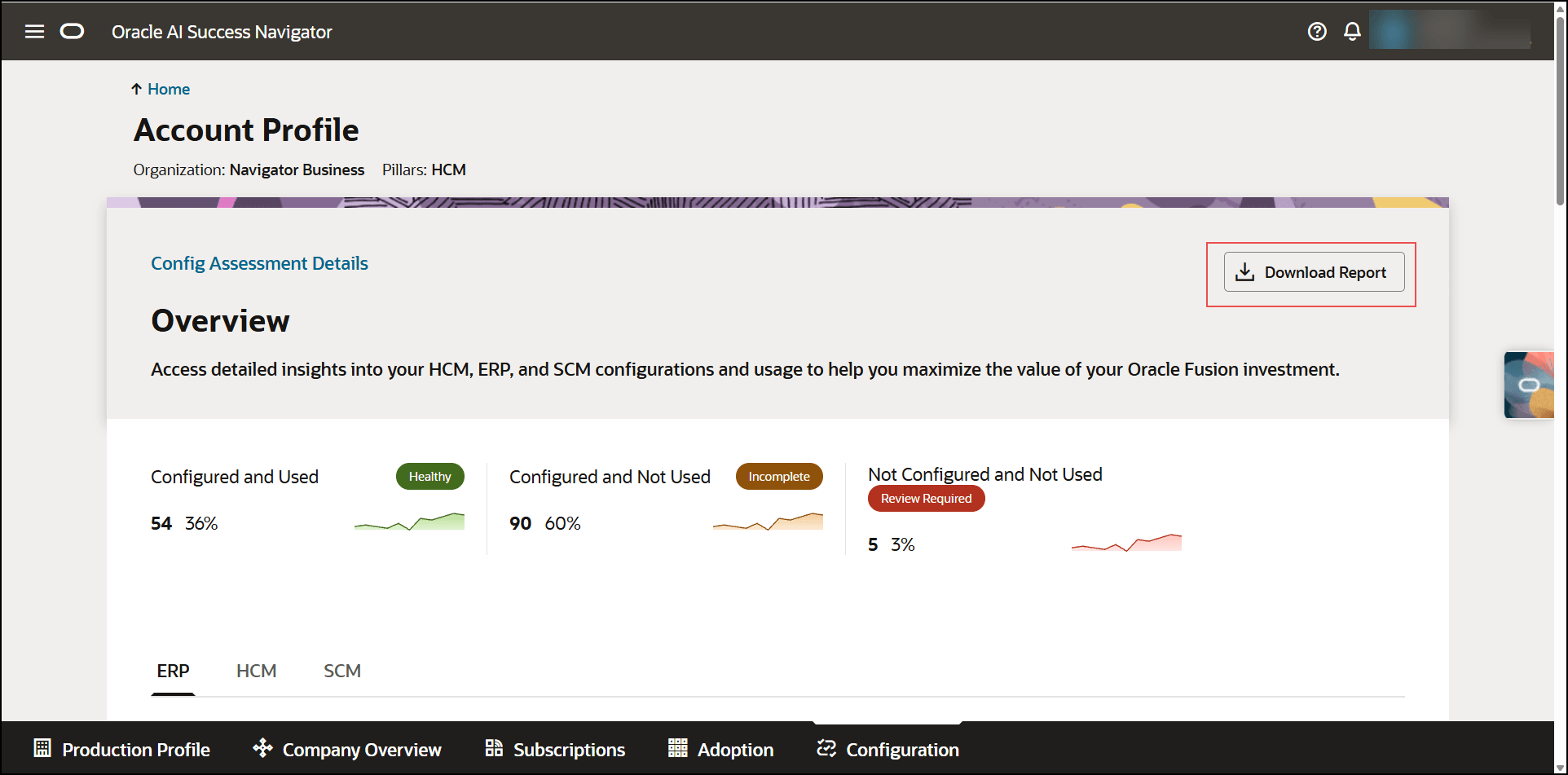Open Adoption in bottom bar
This screenshot has height=775, width=1568.
tap(720, 749)
